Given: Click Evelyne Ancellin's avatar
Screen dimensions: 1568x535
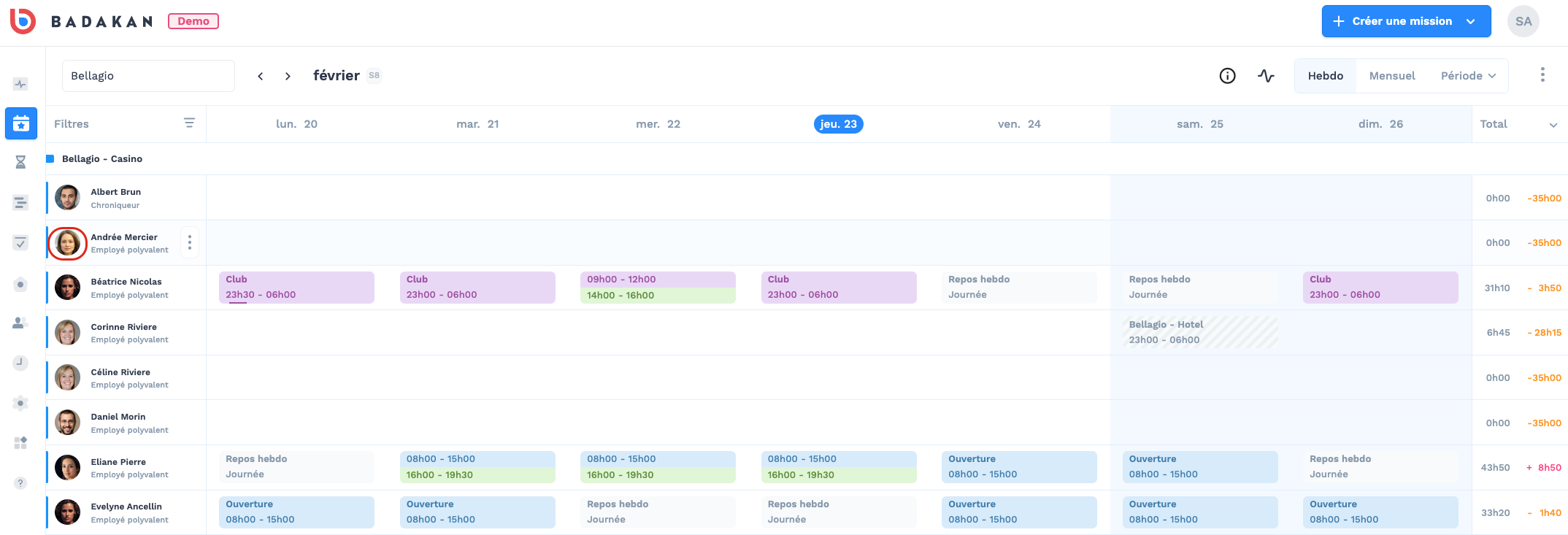Looking at the screenshot, I should click(x=67, y=512).
